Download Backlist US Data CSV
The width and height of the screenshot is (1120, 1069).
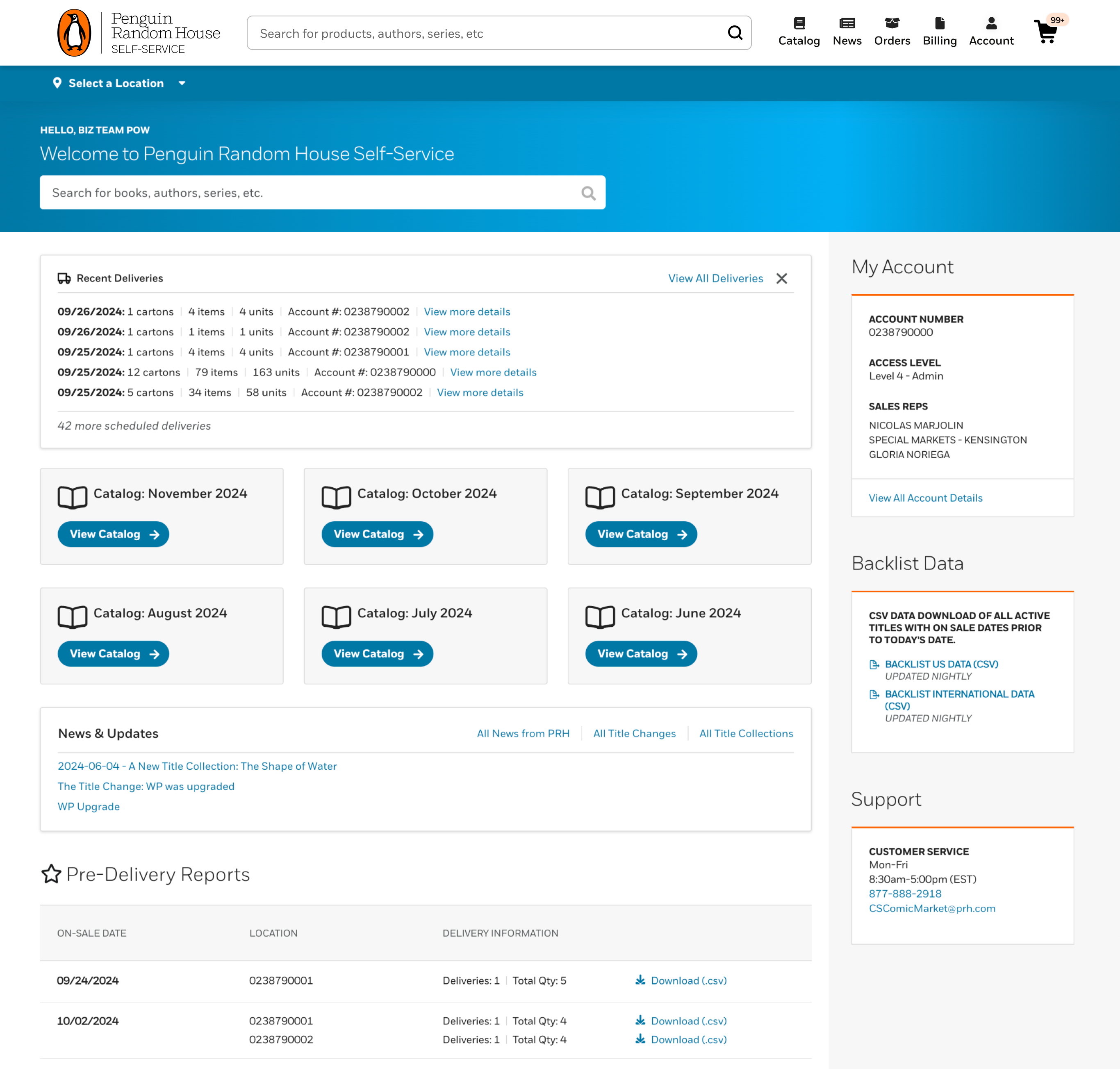[x=942, y=664]
